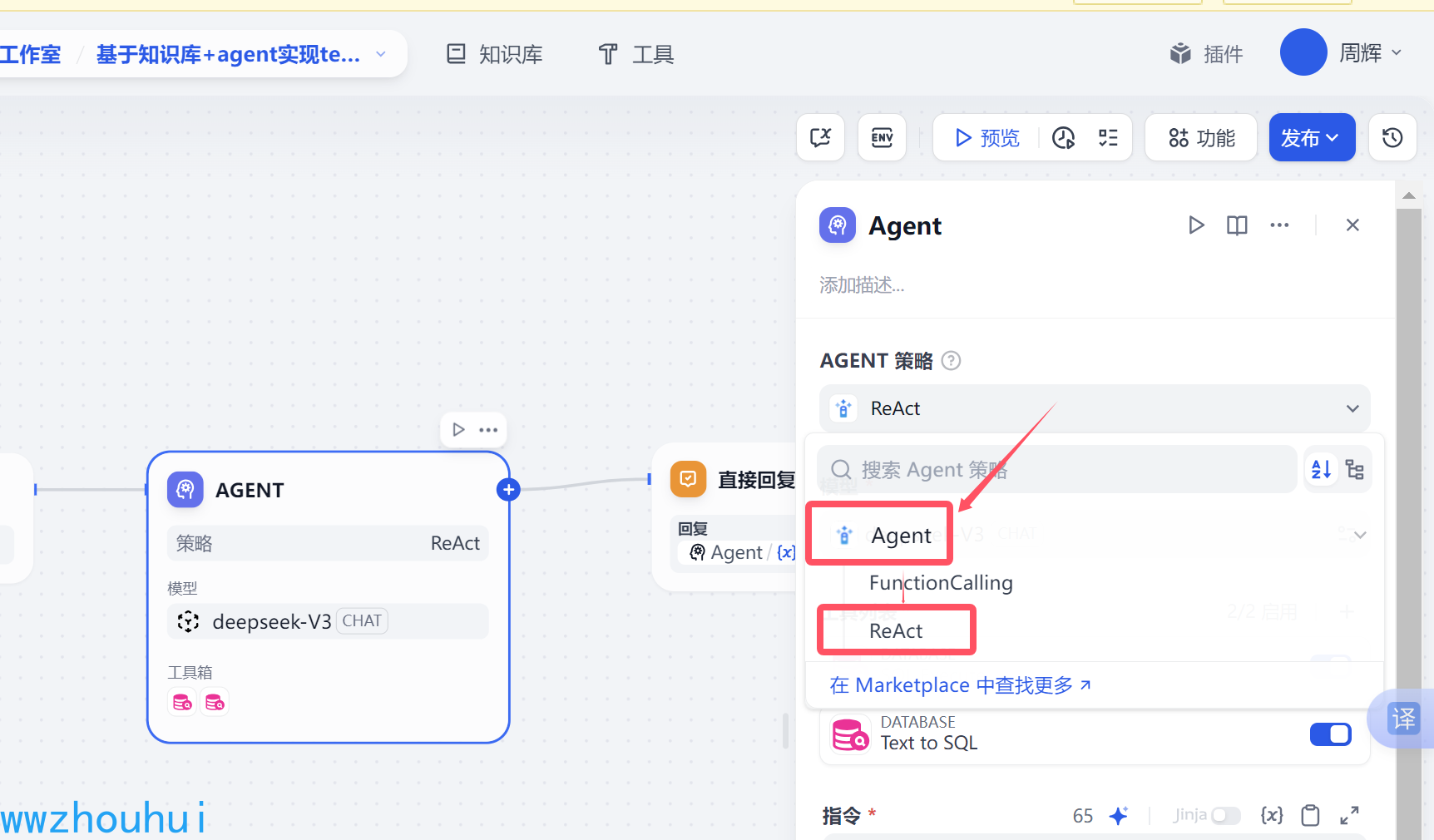
Task: Click the prompt generator sparkle icon
Action: tap(1119, 816)
